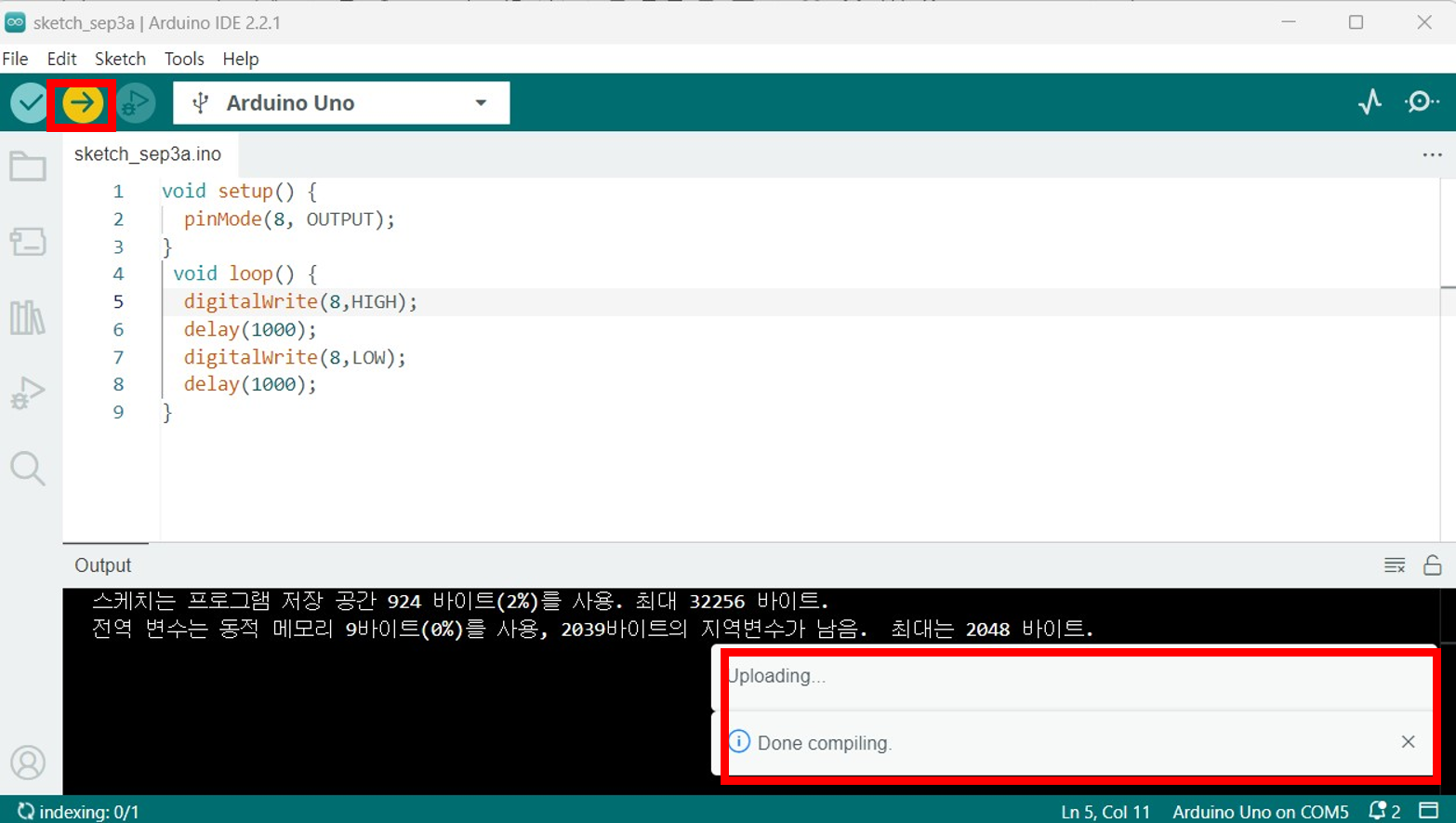The image size is (1456, 823).
Task: Click the void setup() { line
Action: [240, 192]
